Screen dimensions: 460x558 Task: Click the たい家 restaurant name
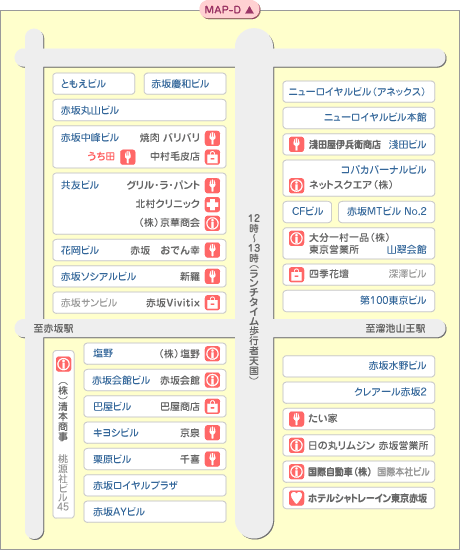323,418
